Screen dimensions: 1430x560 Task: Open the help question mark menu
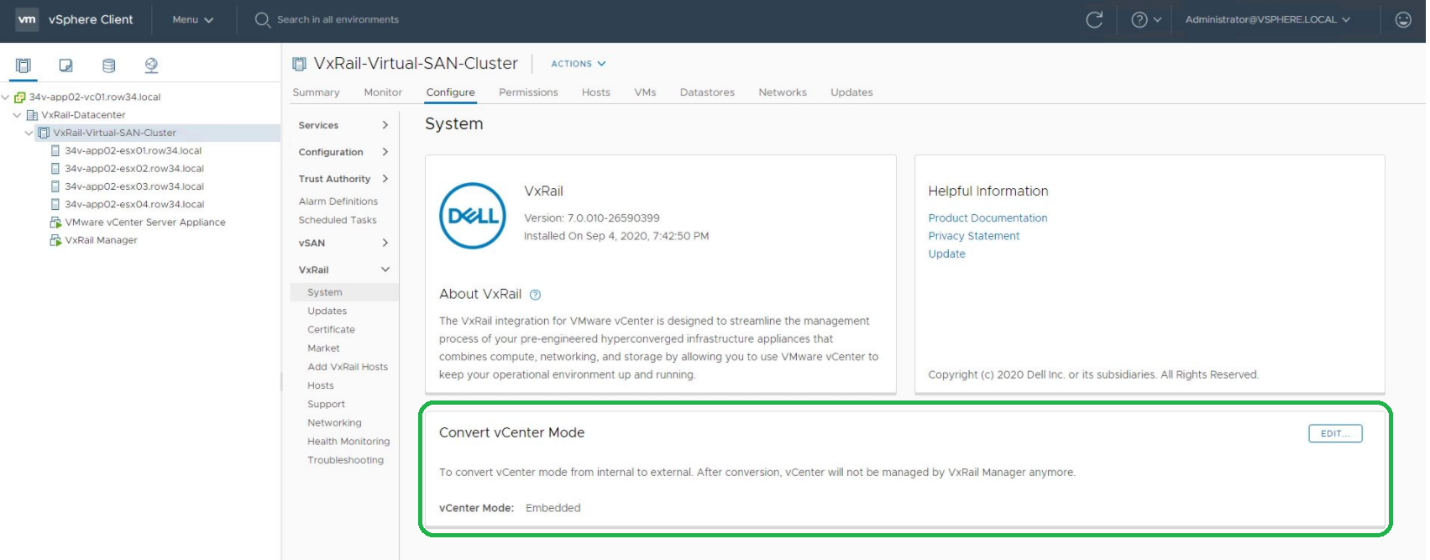(1146, 20)
